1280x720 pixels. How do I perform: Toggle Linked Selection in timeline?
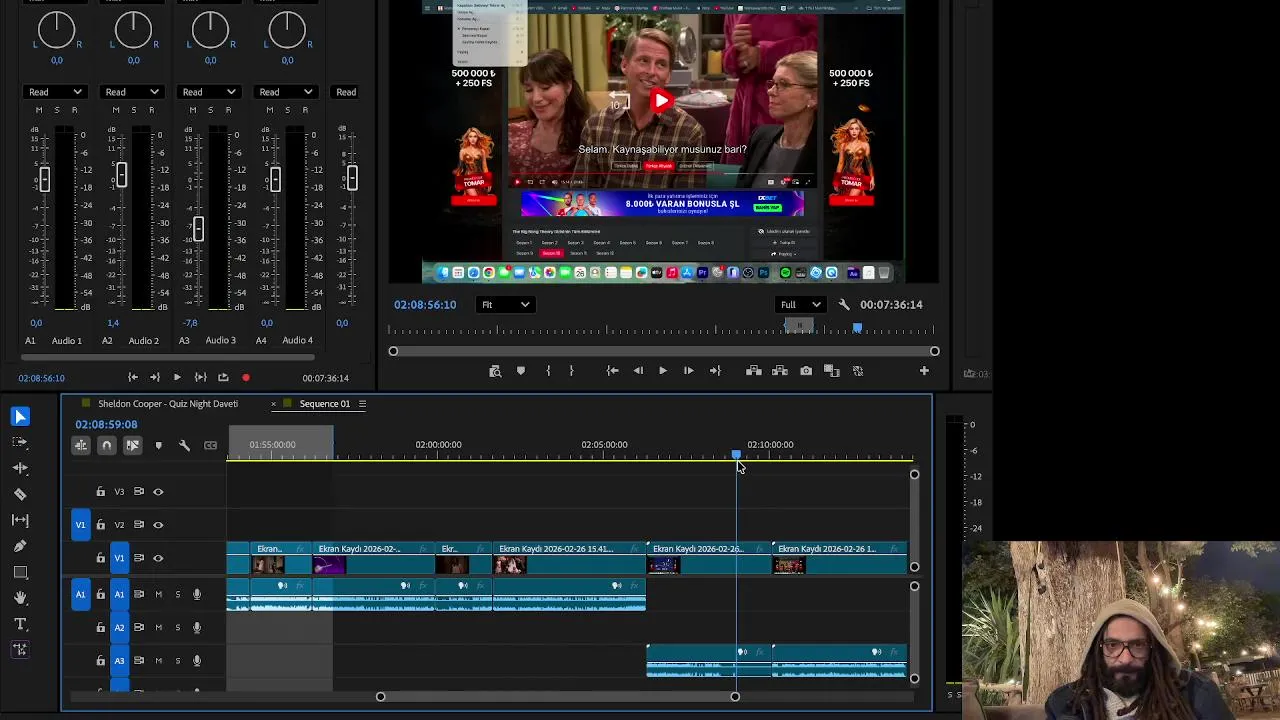click(x=132, y=445)
